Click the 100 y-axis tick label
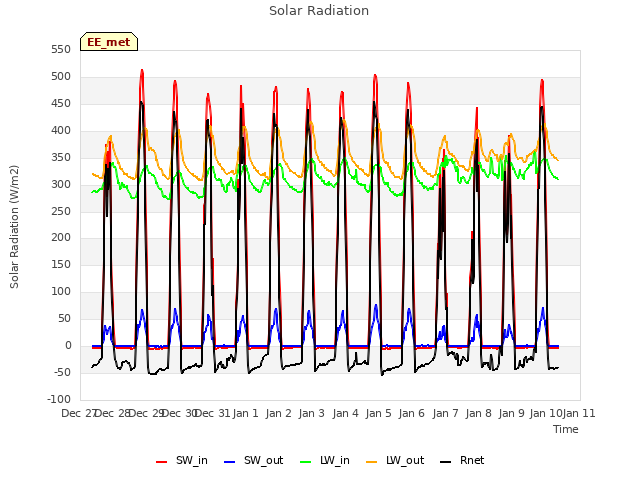This screenshot has height=480, width=640. click(61, 291)
